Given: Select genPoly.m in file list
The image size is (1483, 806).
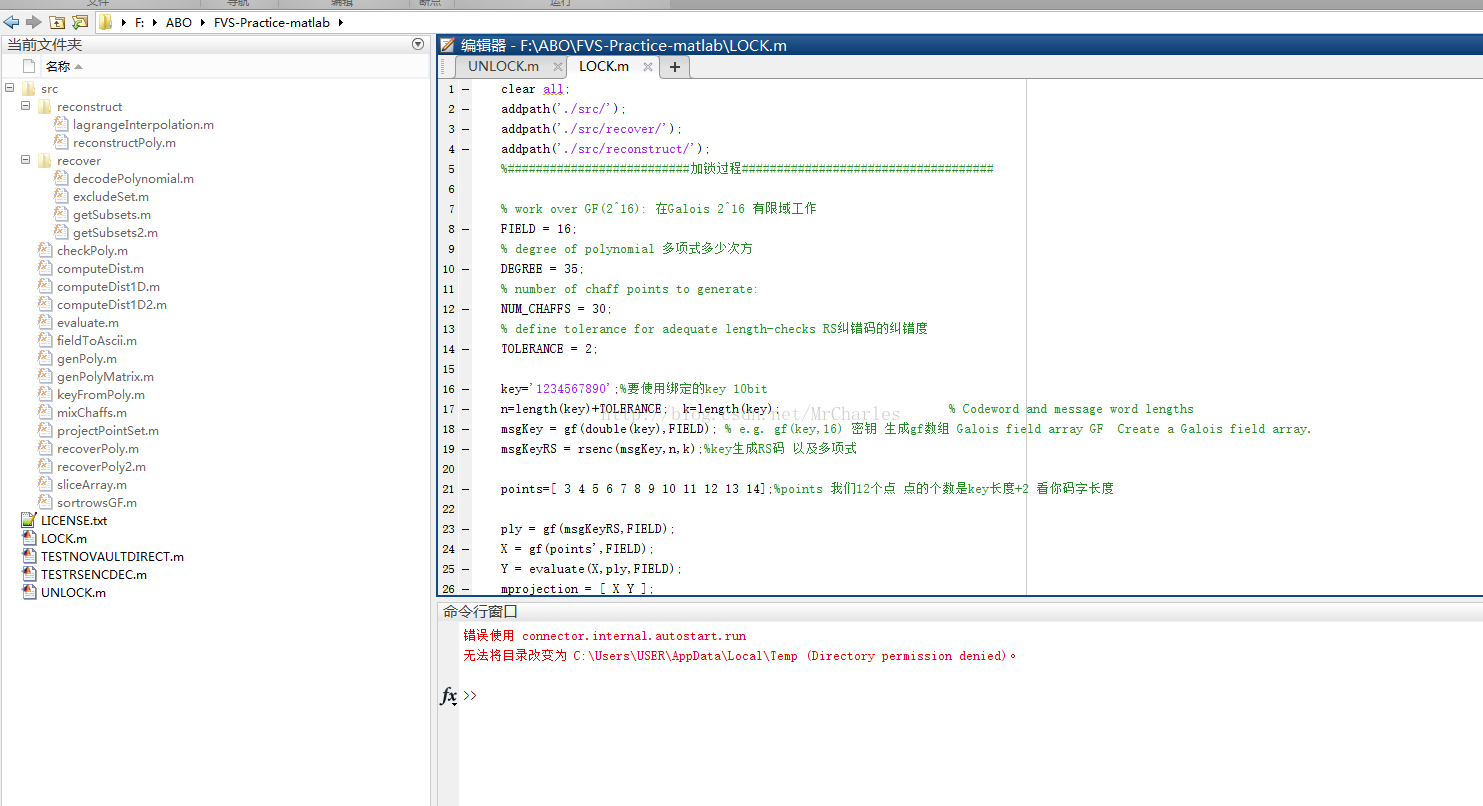Looking at the screenshot, I should pyautogui.click(x=87, y=358).
